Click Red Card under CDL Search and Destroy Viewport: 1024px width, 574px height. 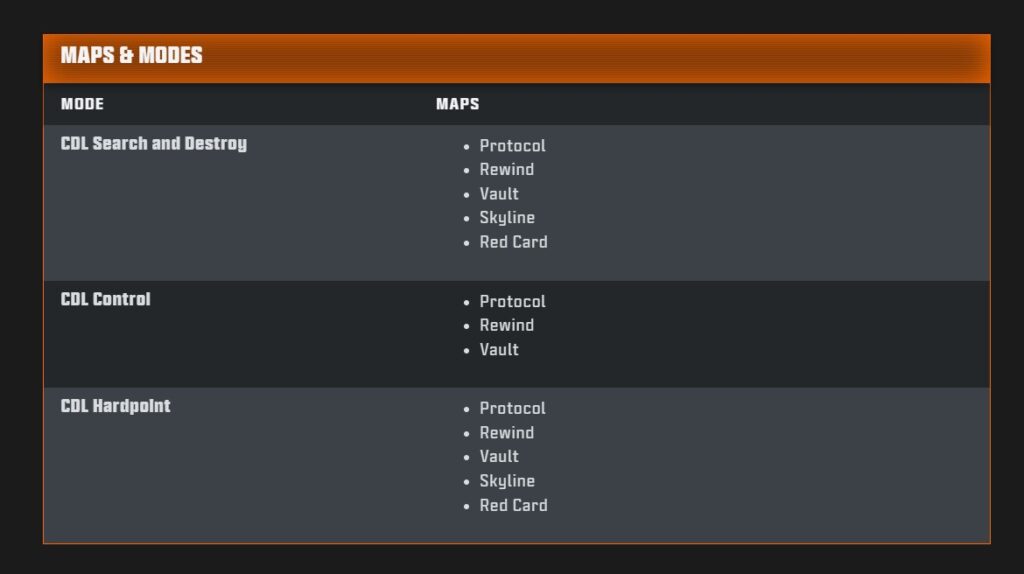513,242
